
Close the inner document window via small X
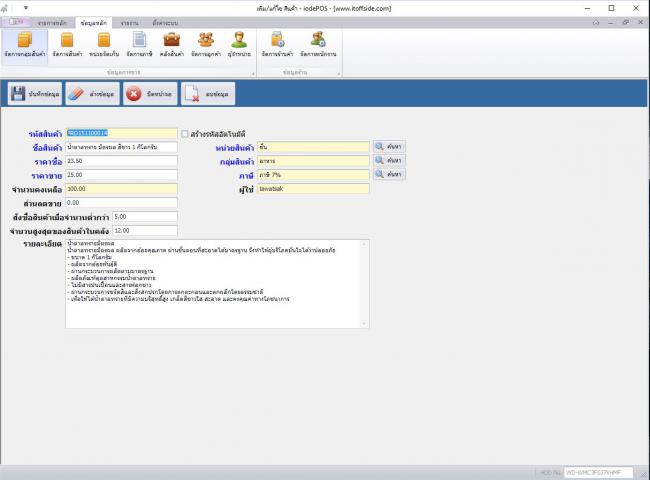[640, 22]
